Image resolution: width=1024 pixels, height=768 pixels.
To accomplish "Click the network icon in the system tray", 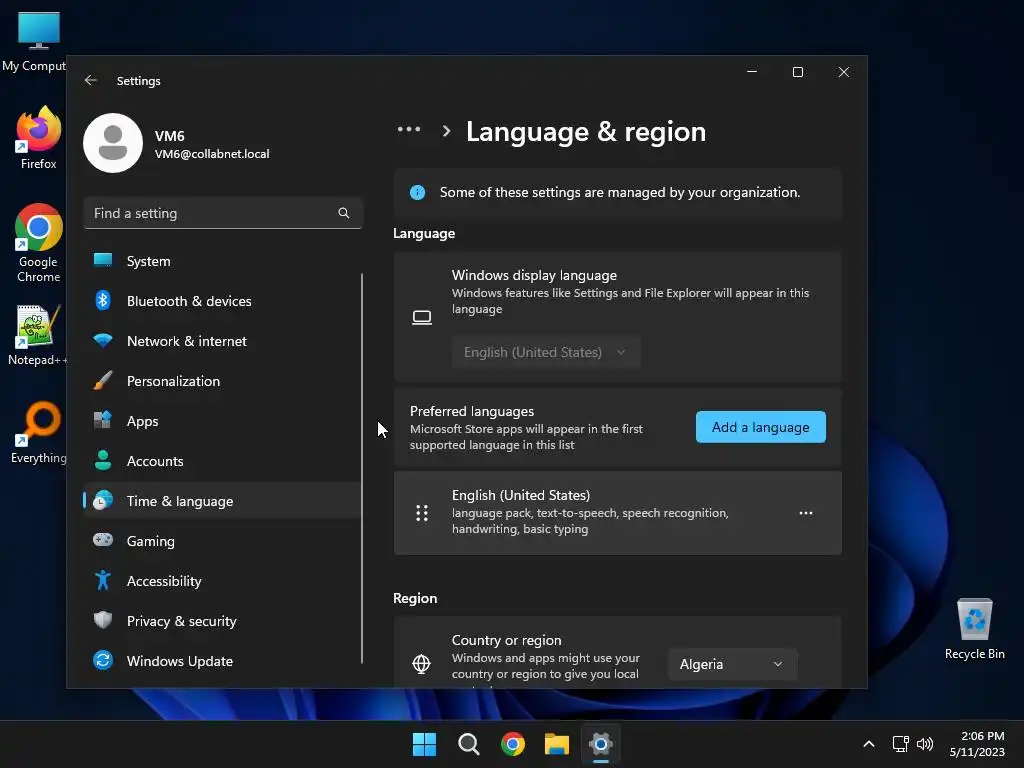I will click(x=901, y=744).
